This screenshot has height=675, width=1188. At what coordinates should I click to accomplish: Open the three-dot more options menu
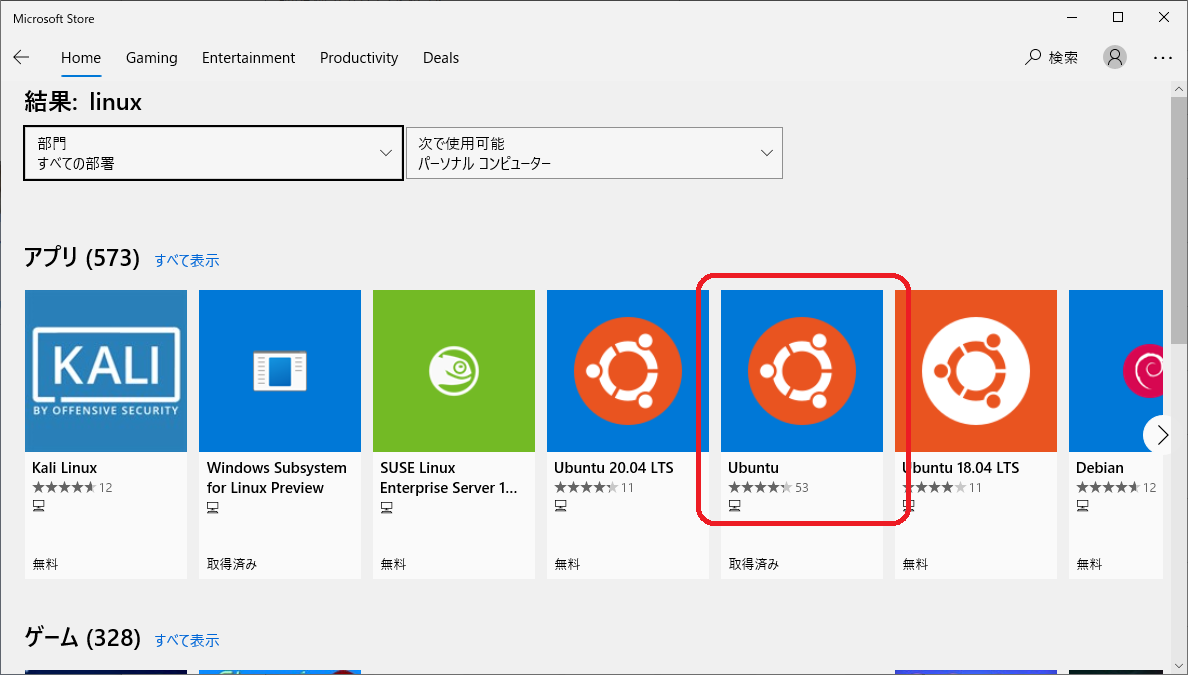tap(1162, 58)
